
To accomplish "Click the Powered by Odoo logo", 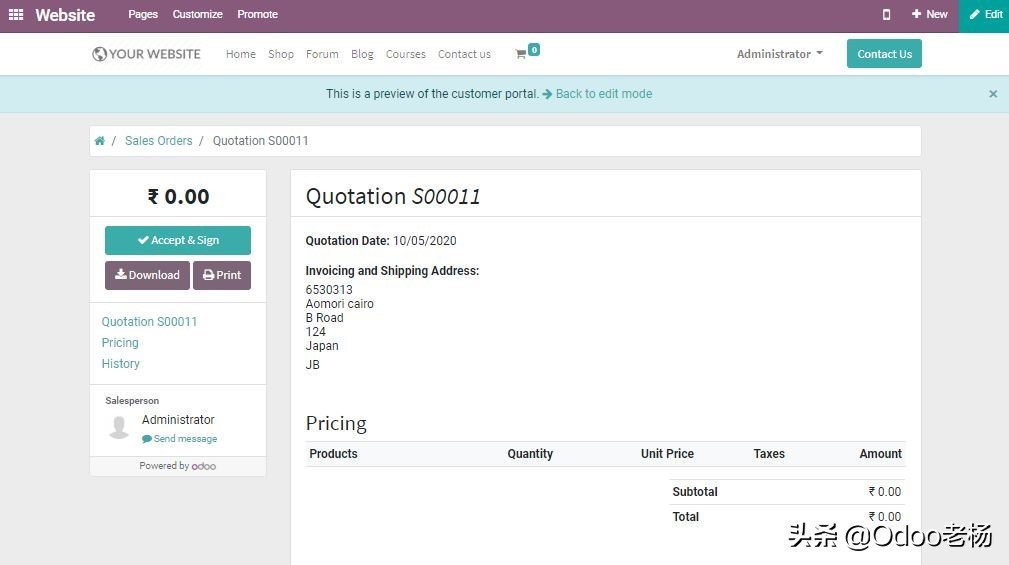I will (204, 466).
